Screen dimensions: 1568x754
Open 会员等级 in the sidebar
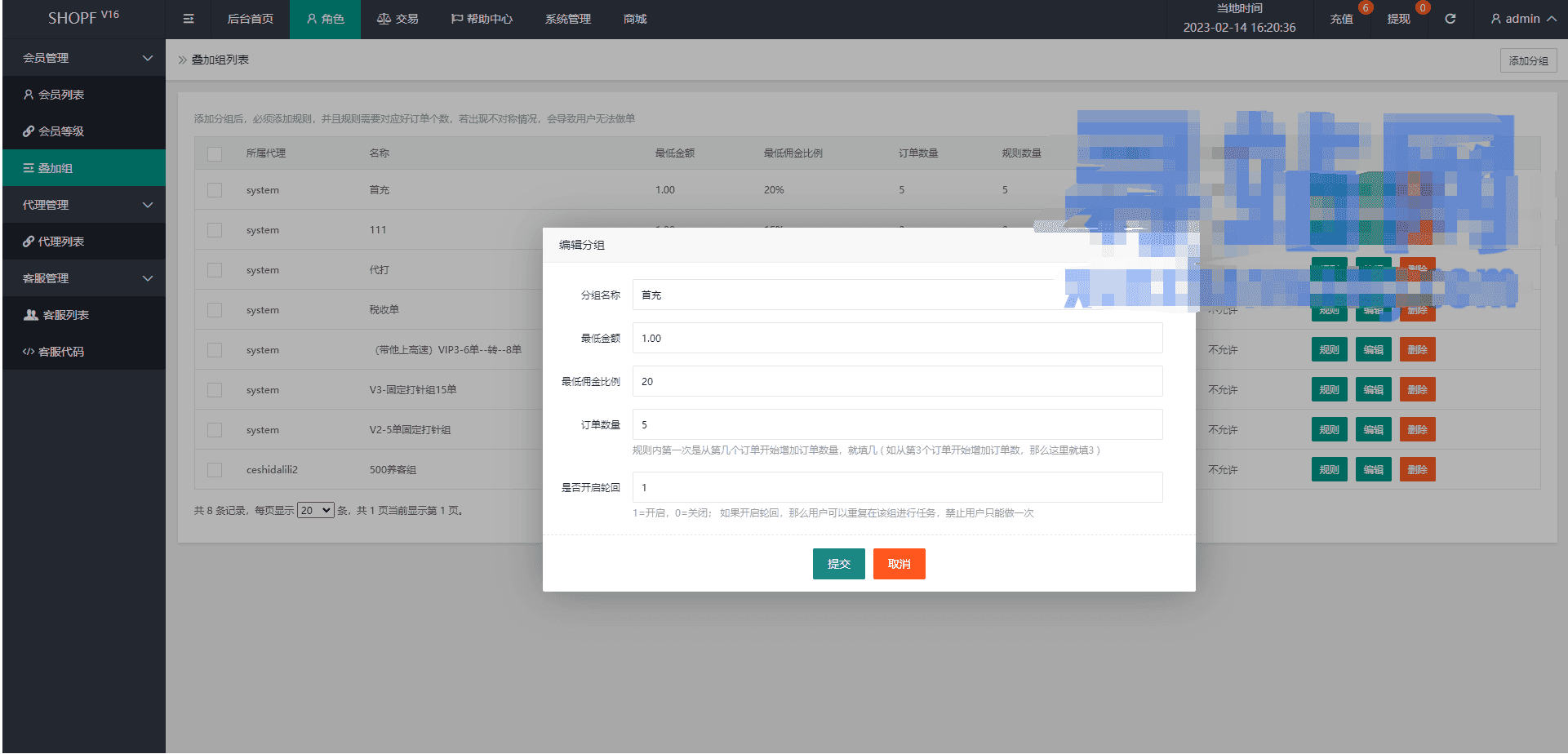click(x=61, y=131)
